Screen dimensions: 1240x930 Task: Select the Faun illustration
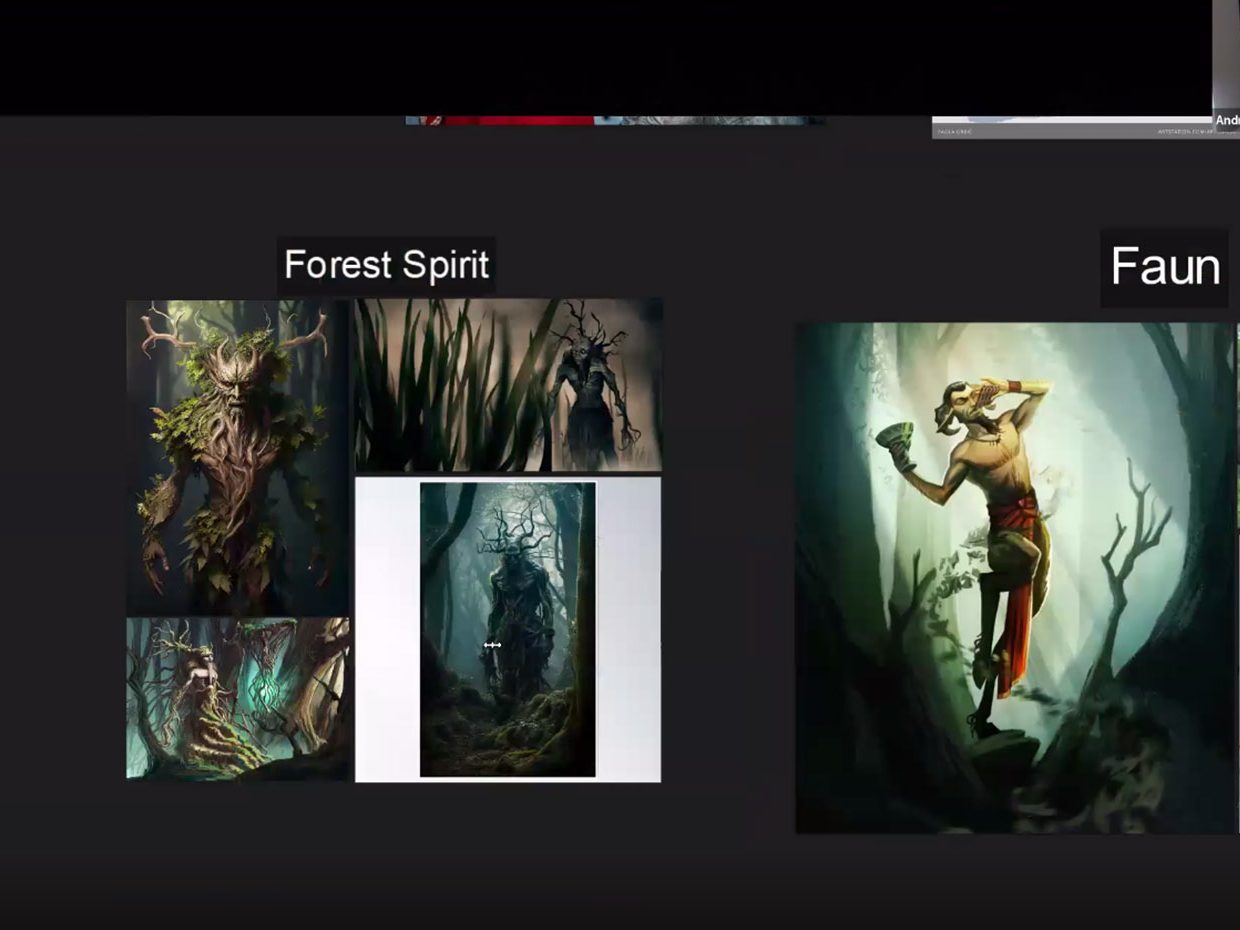pyautogui.click(x=1015, y=577)
